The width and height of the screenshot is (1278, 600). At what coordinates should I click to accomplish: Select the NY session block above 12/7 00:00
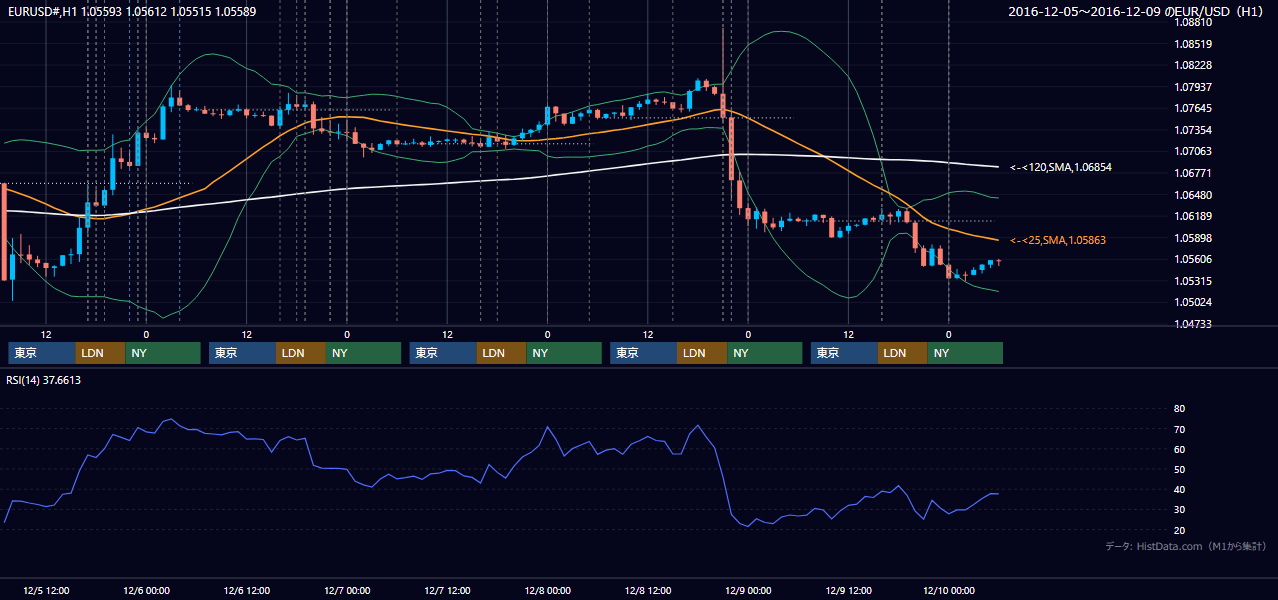(363, 353)
